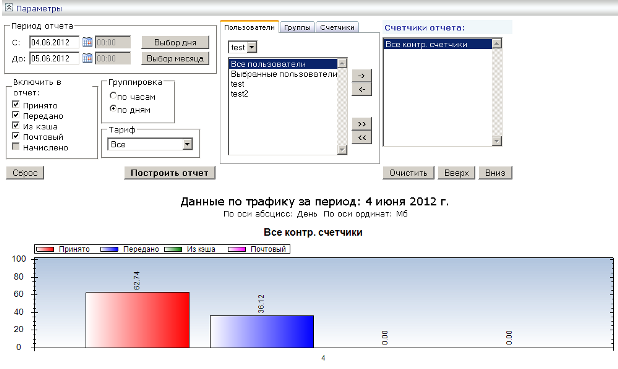This screenshot has height=369, width=618.
Task: Uncheck the Из кэша checkbox
Action: 16,125
